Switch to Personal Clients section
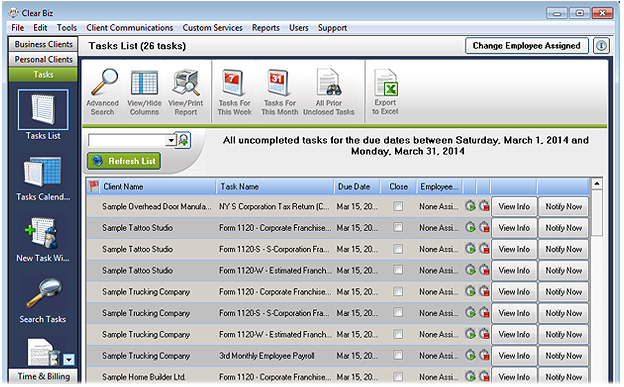Image resolution: width=624 pixels, height=387 pixels. point(43,59)
